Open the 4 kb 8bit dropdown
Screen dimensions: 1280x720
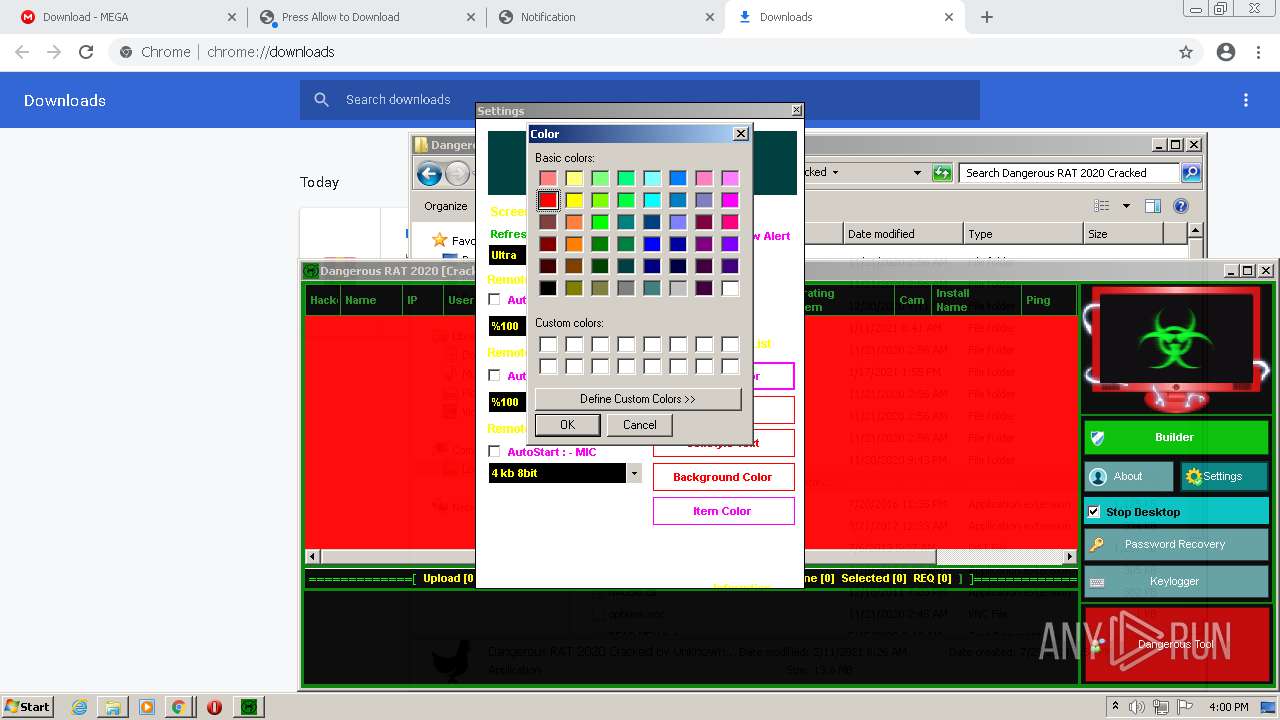click(634, 474)
